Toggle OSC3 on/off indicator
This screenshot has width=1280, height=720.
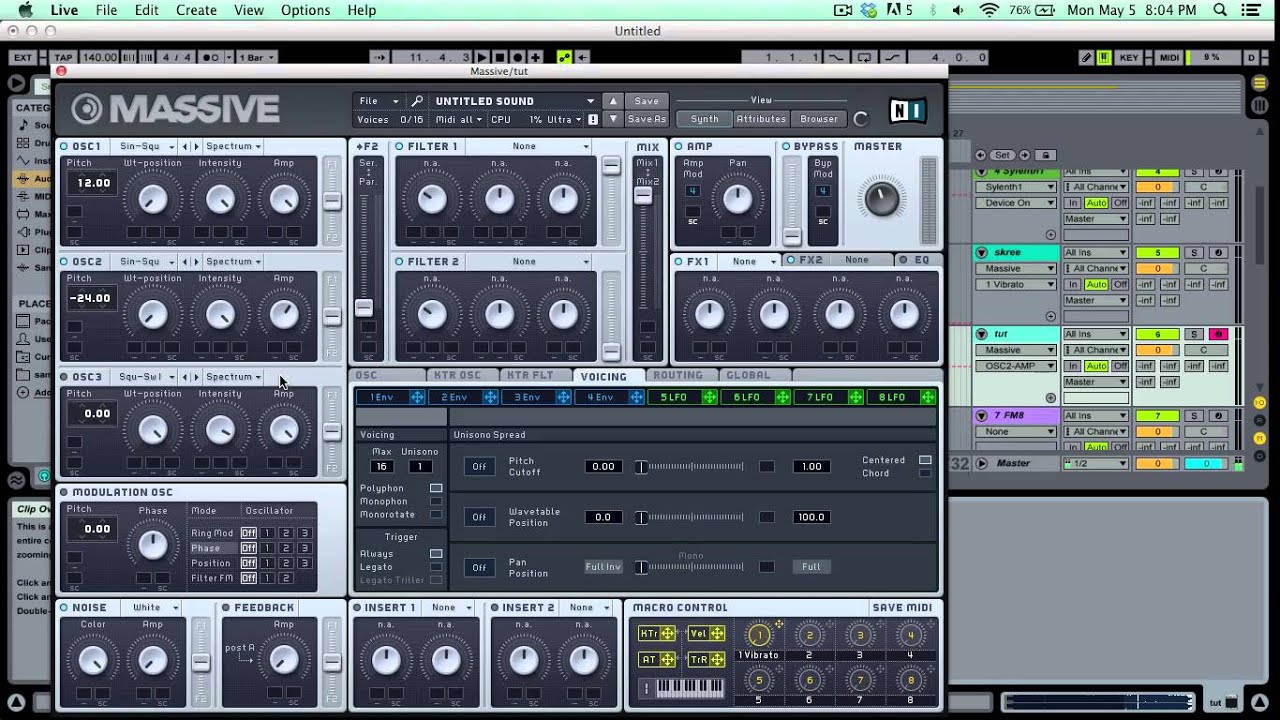point(64,377)
